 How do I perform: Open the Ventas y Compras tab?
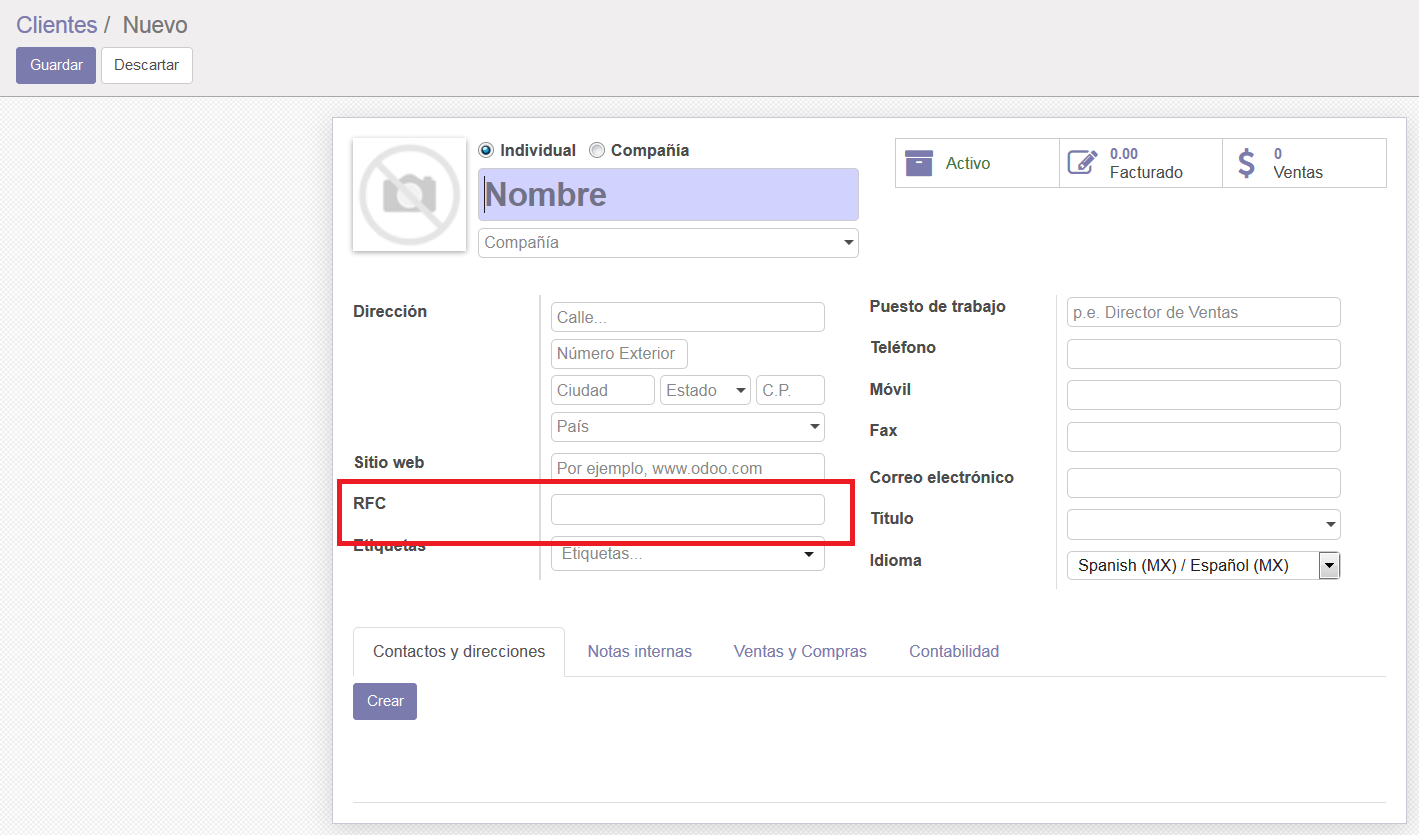click(800, 652)
